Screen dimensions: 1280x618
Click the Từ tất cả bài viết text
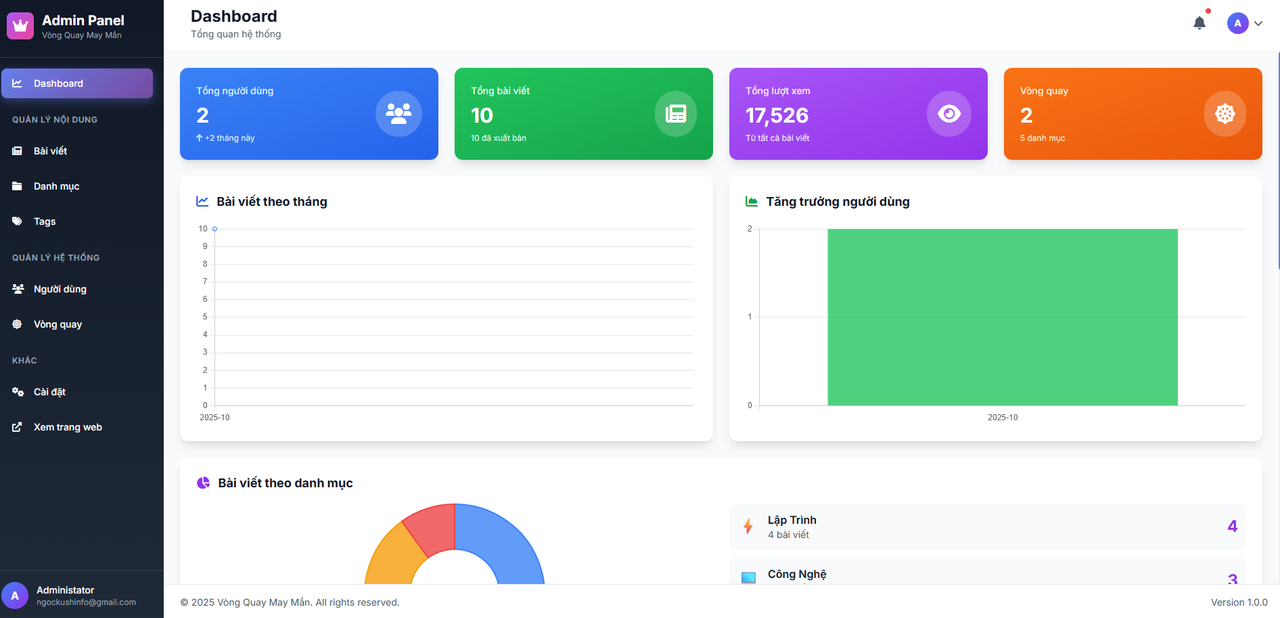pyautogui.click(x=777, y=138)
